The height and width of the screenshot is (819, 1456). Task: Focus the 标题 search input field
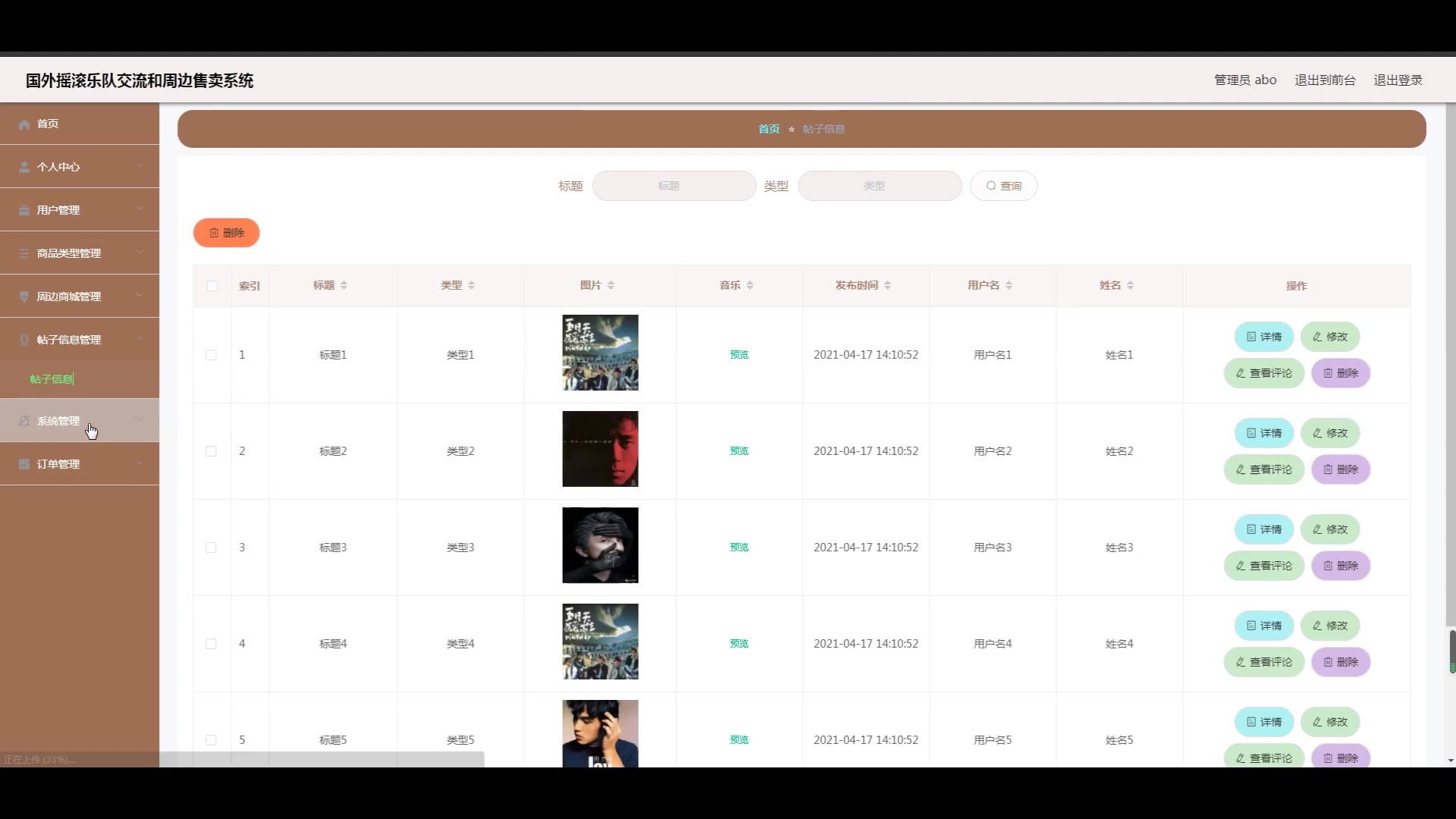coord(673,186)
